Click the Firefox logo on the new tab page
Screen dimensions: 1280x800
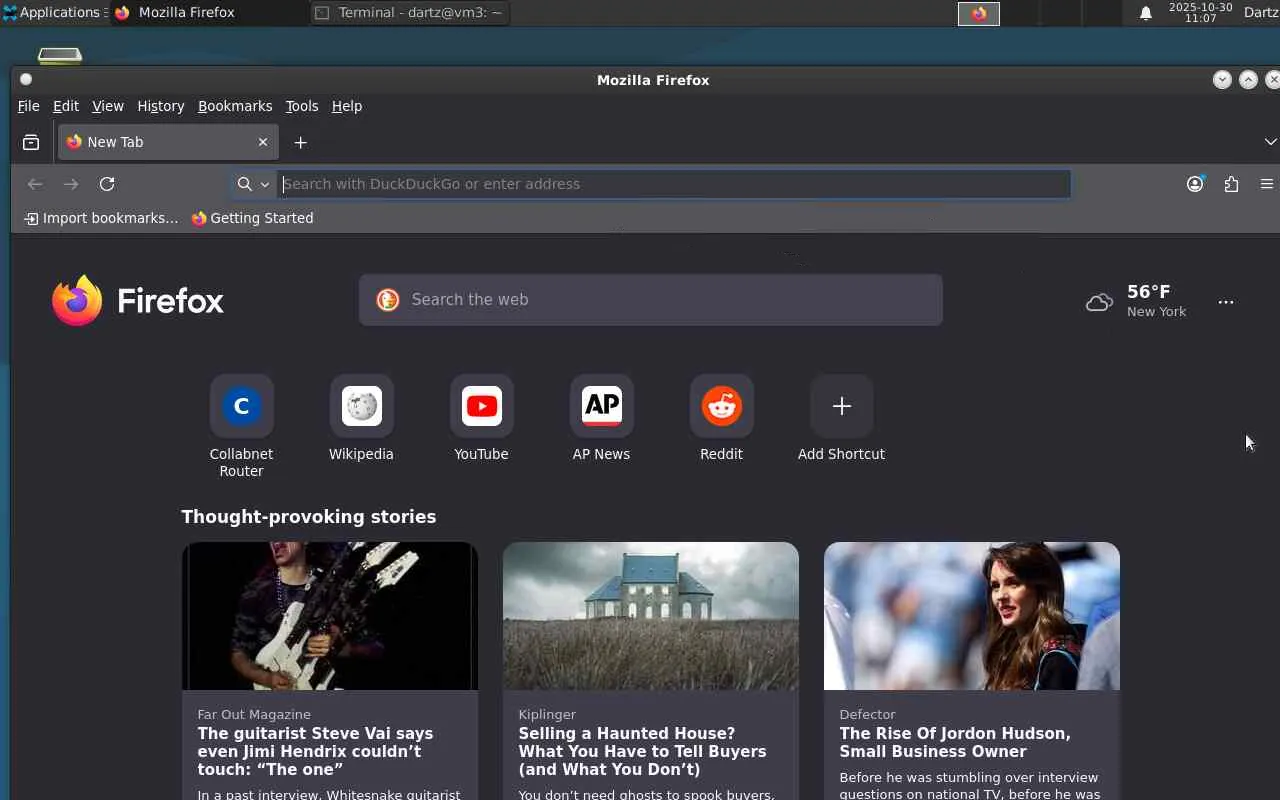pos(138,300)
